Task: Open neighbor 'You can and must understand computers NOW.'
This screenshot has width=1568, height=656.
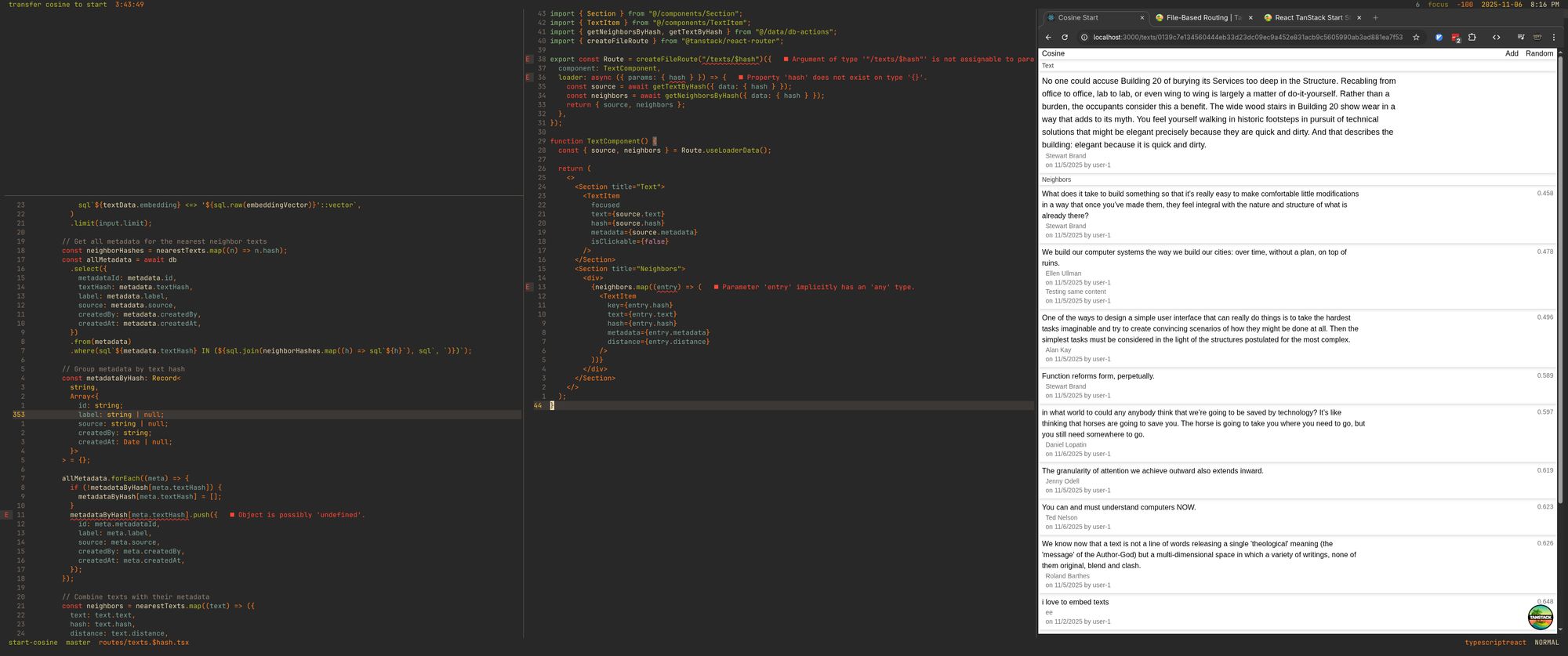Action: [x=1119, y=507]
